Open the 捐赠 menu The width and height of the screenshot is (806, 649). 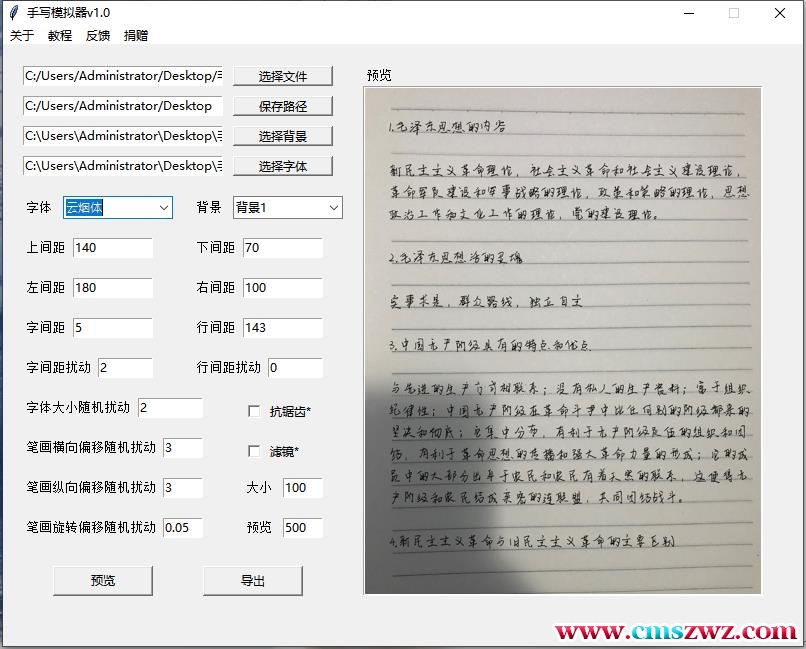[136, 35]
